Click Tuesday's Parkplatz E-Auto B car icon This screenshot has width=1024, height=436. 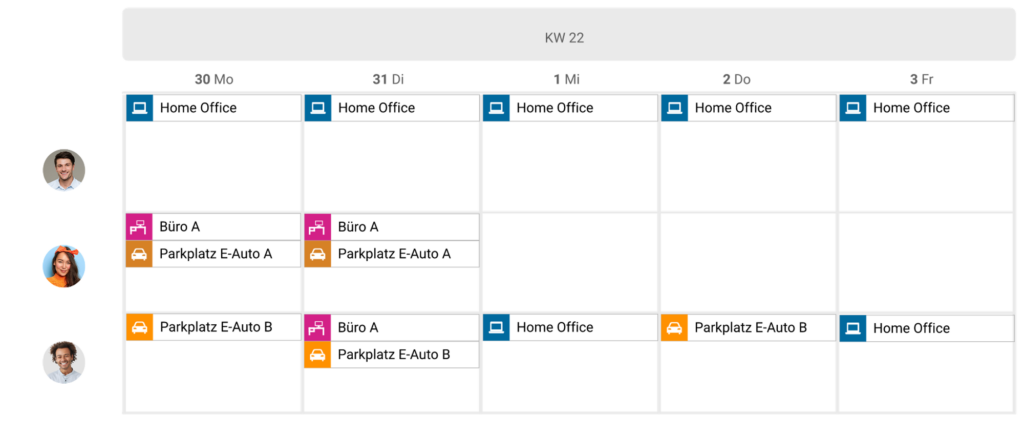tap(317, 354)
